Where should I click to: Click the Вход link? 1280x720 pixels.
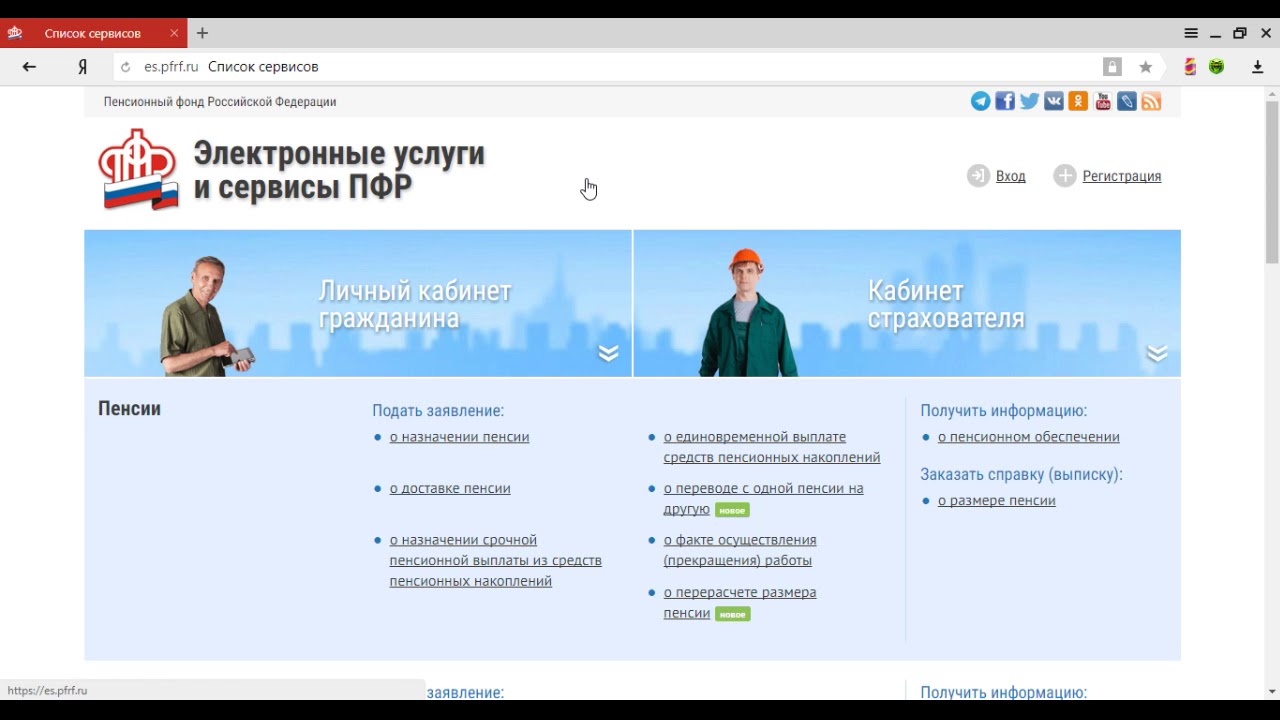[1010, 176]
